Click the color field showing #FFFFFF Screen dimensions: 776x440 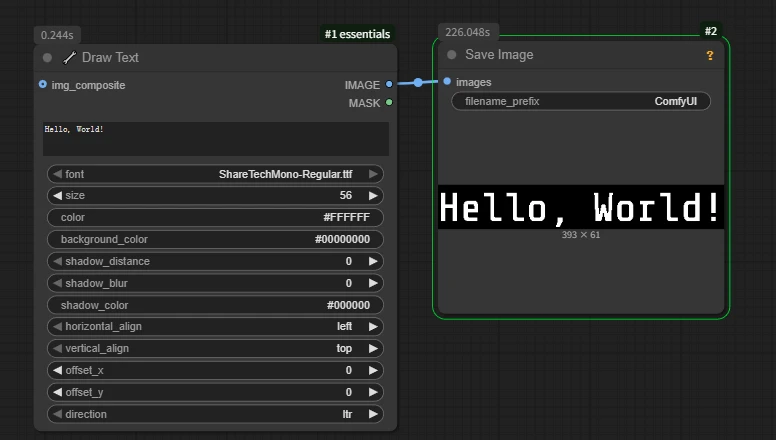point(215,217)
